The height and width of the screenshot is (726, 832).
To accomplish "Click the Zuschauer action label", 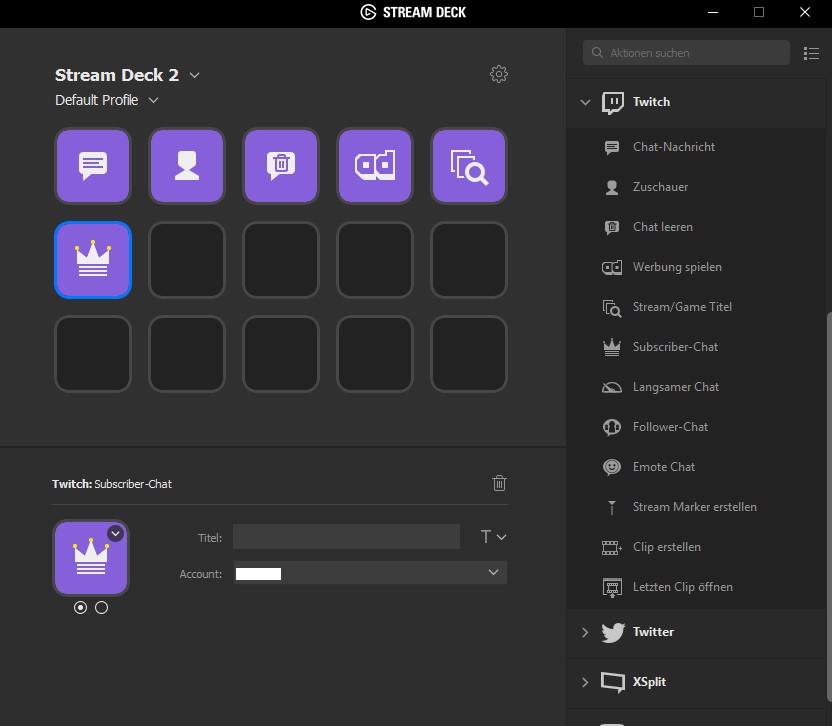I will (x=660, y=187).
